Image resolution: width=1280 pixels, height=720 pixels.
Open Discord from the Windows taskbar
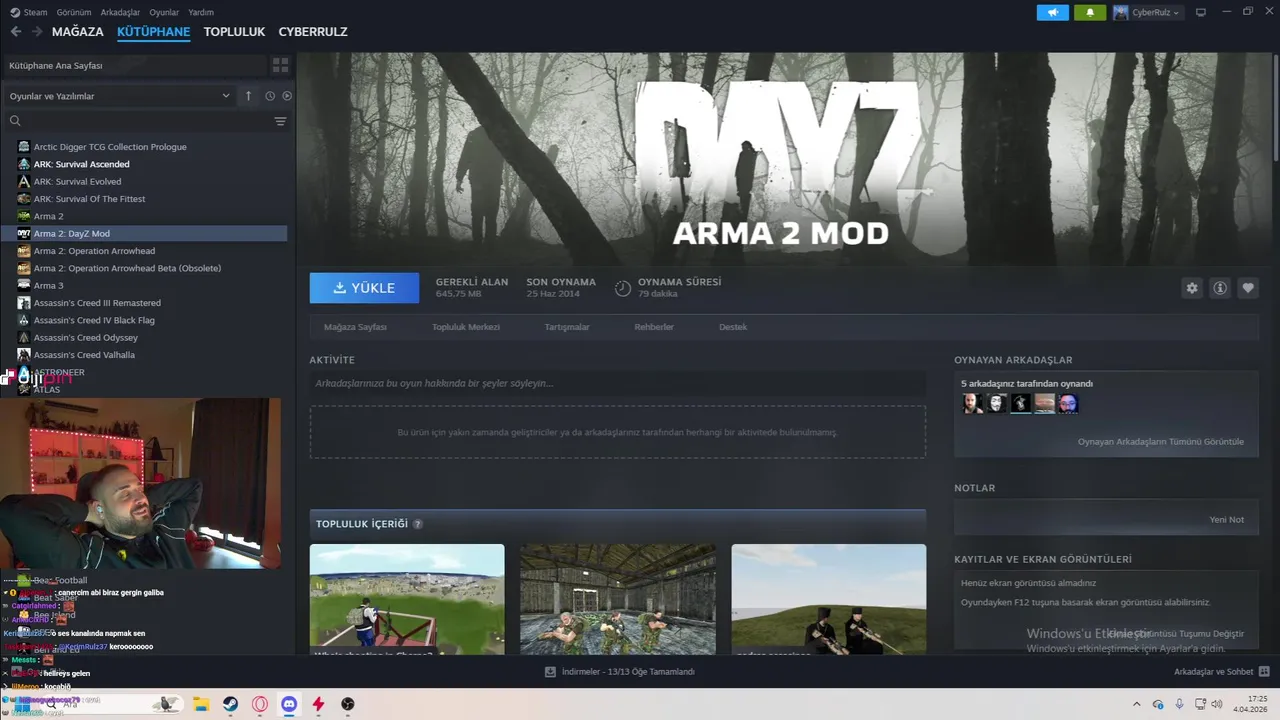pyautogui.click(x=289, y=704)
